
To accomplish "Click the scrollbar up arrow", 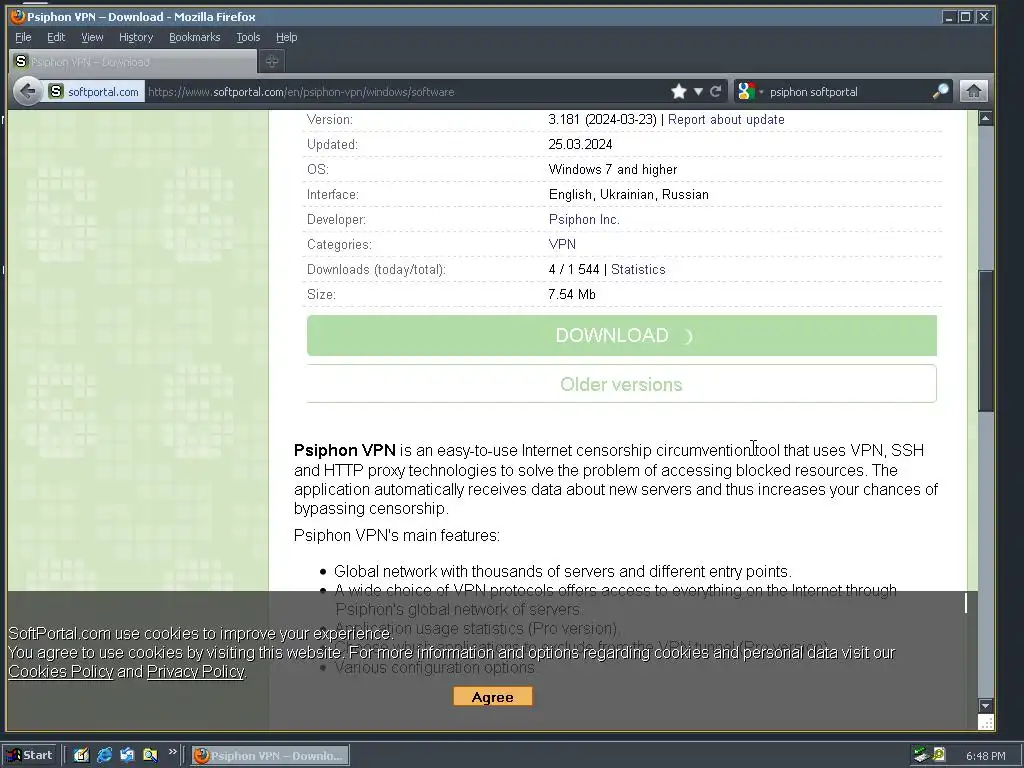I will [985, 118].
